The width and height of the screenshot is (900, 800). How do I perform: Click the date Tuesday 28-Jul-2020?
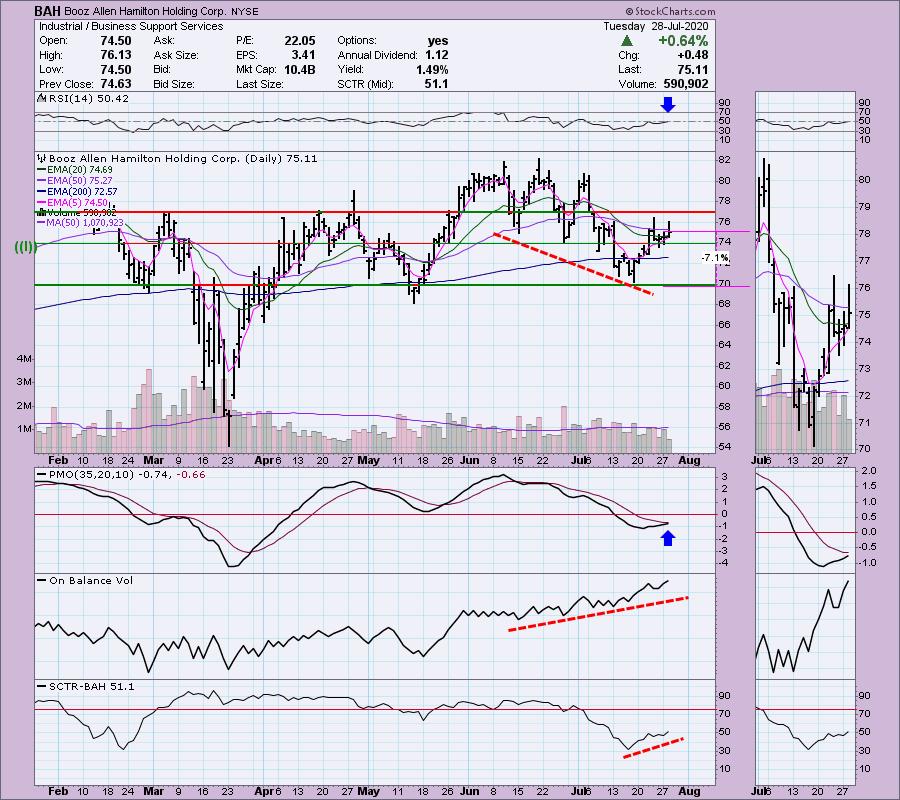pyautogui.click(x=655, y=26)
